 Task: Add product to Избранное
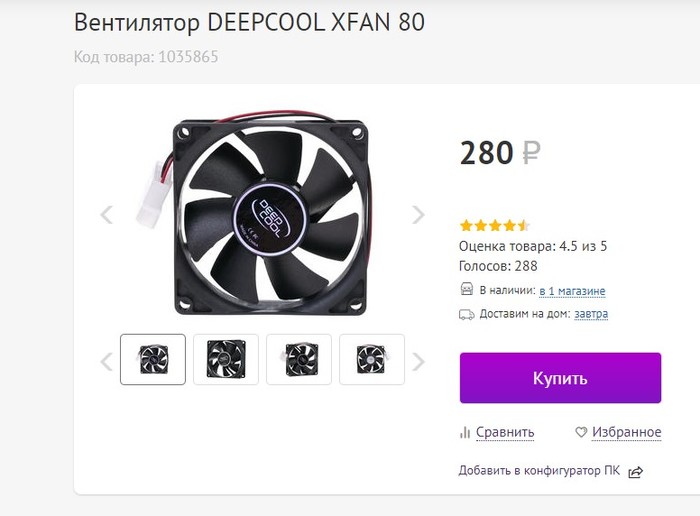pos(626,432)
